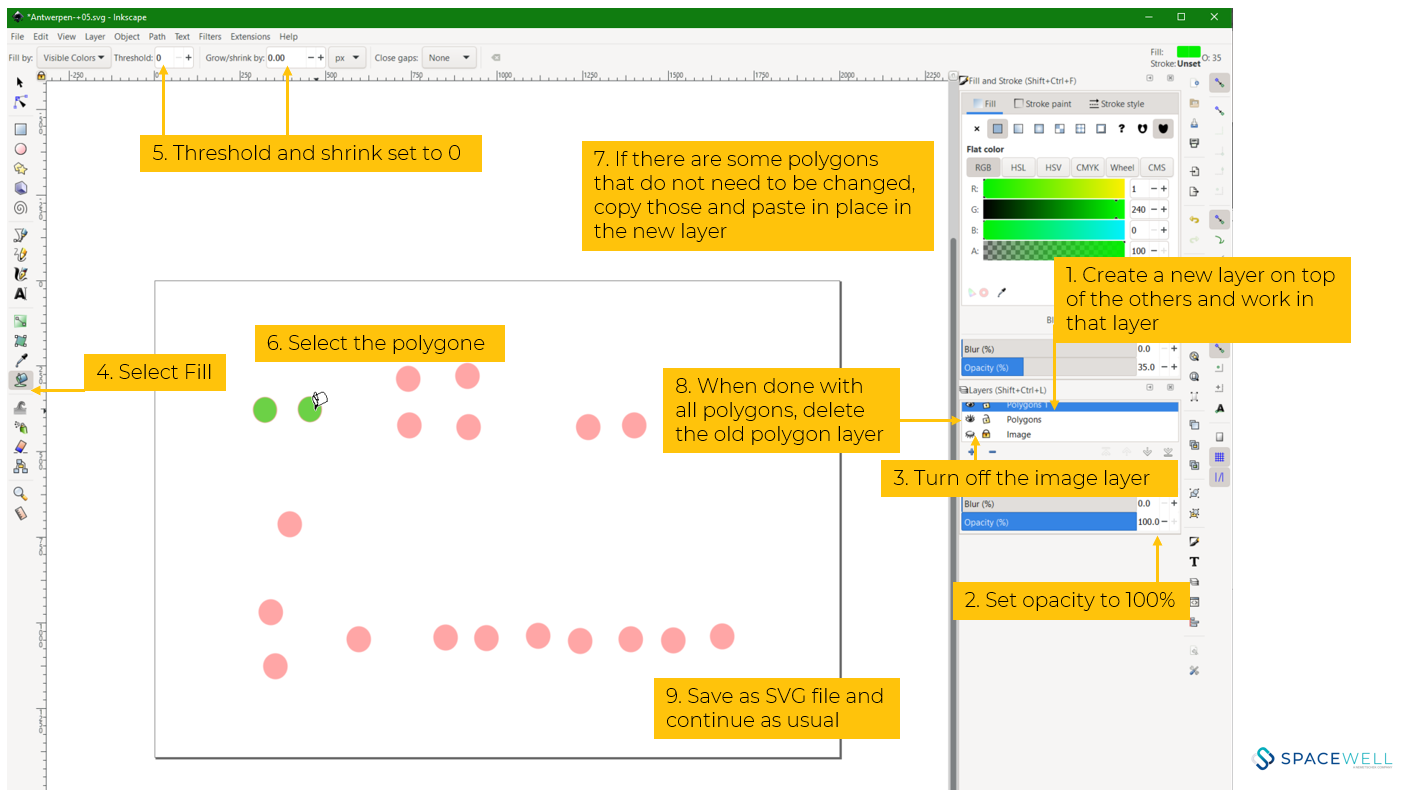Show the hidden Image layer

(x=970, y=435)
